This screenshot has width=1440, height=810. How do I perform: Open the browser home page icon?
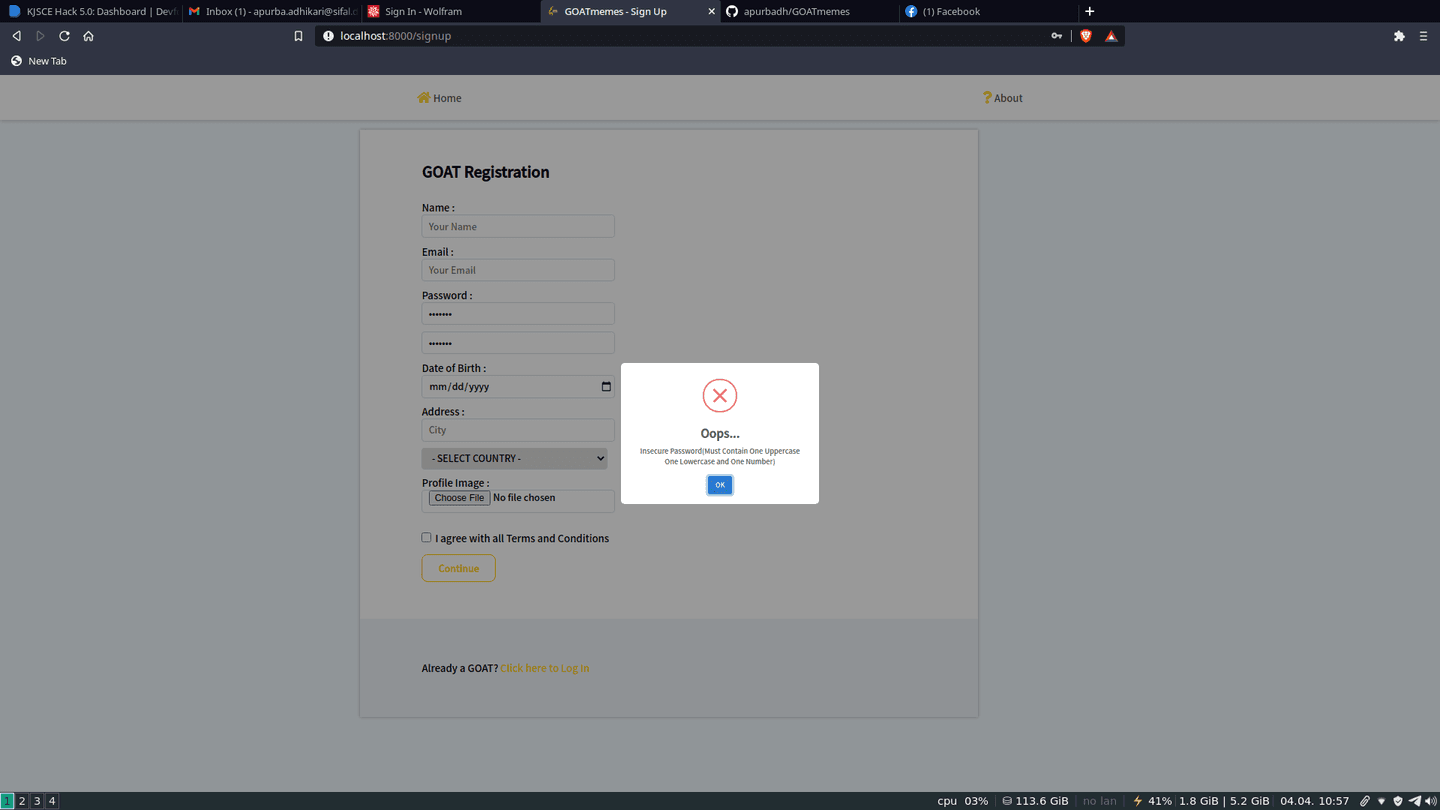pos(88,36)
